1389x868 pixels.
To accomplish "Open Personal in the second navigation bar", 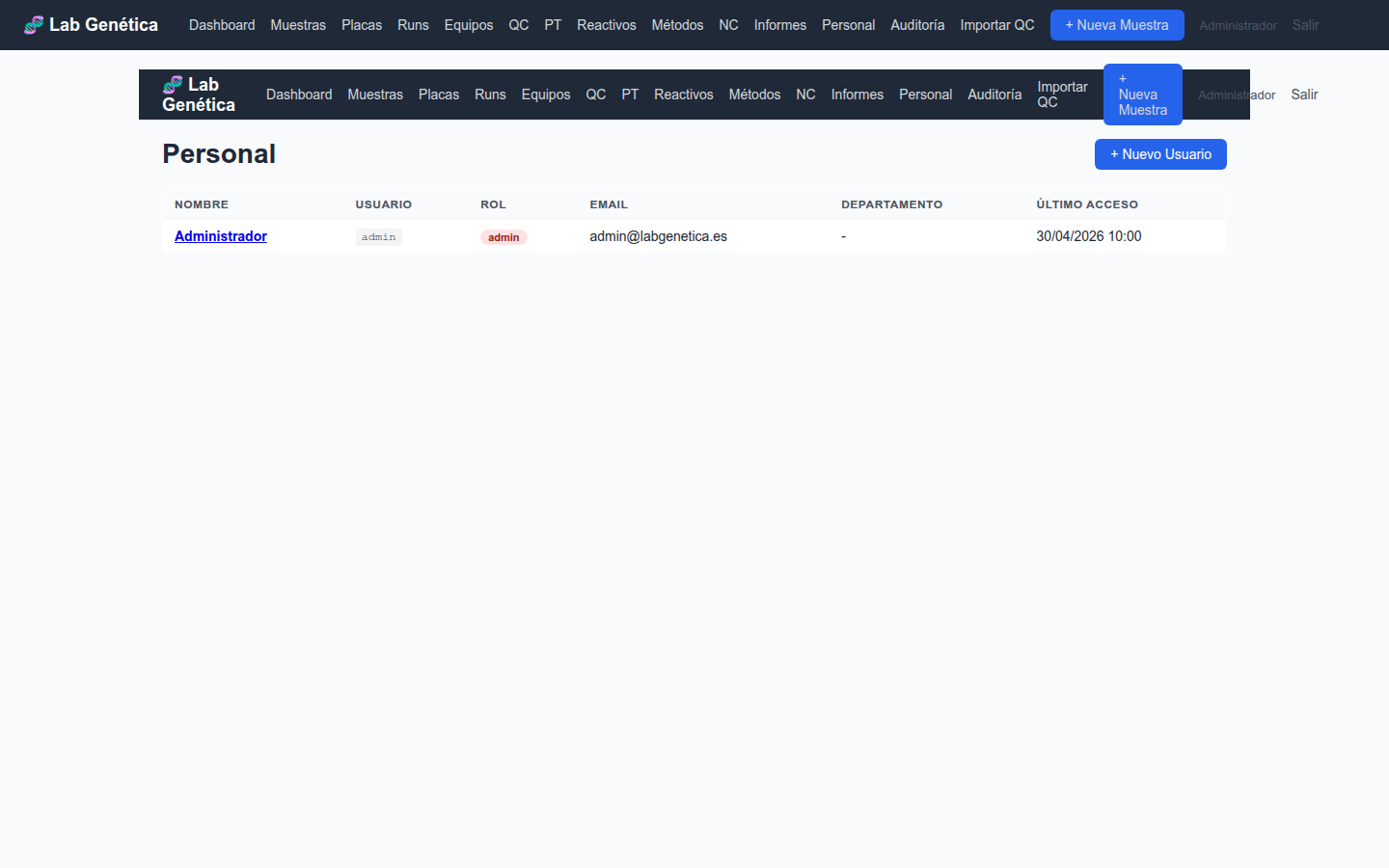I will [926, 95].
